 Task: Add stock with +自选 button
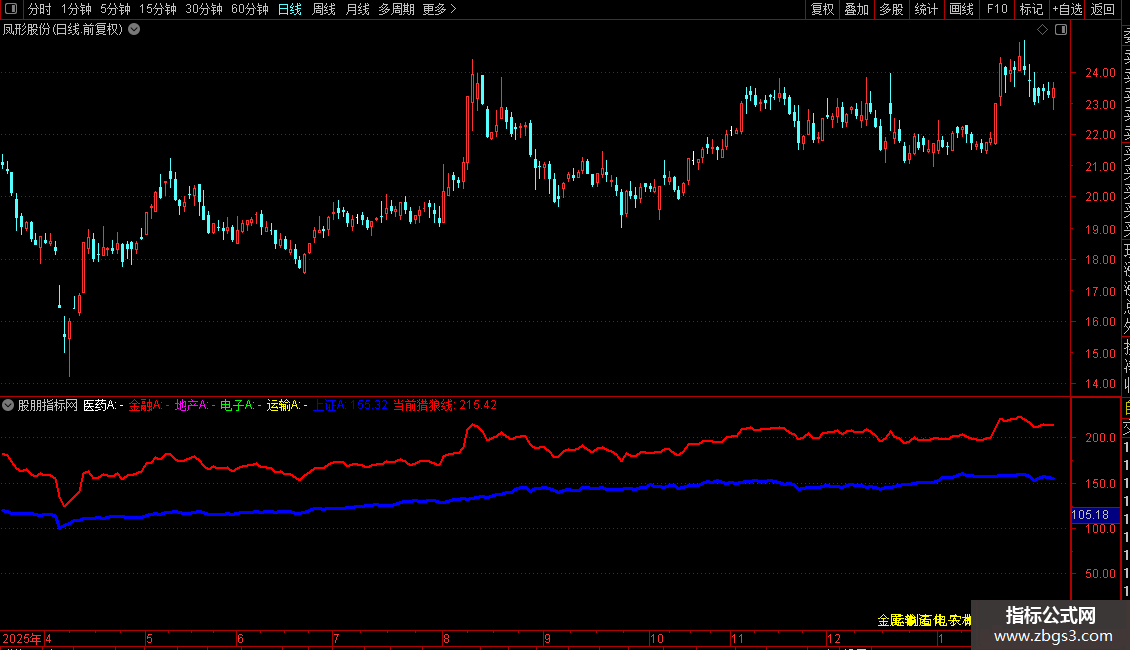[1067, 9]
